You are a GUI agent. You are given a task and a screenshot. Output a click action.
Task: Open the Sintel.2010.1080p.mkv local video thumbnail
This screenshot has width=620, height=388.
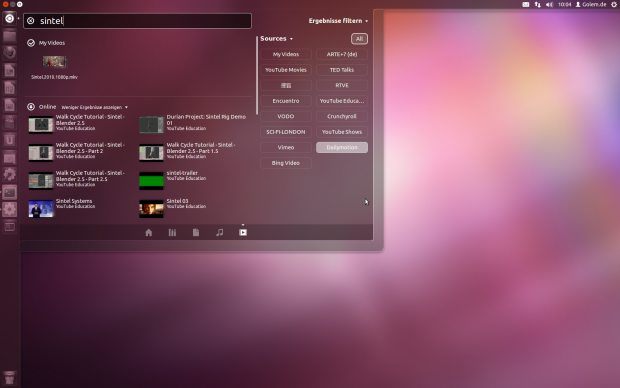pyautogui.click(x=55, y=61)
